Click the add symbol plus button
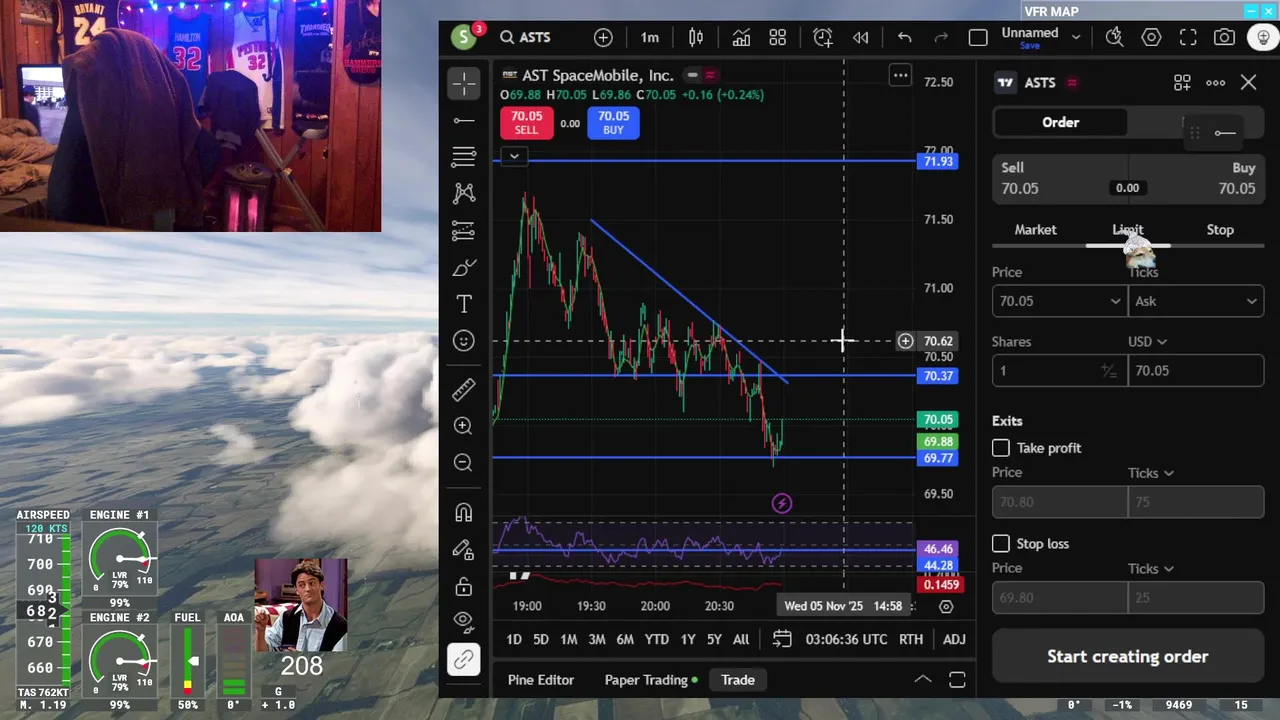 pos(603,37)
